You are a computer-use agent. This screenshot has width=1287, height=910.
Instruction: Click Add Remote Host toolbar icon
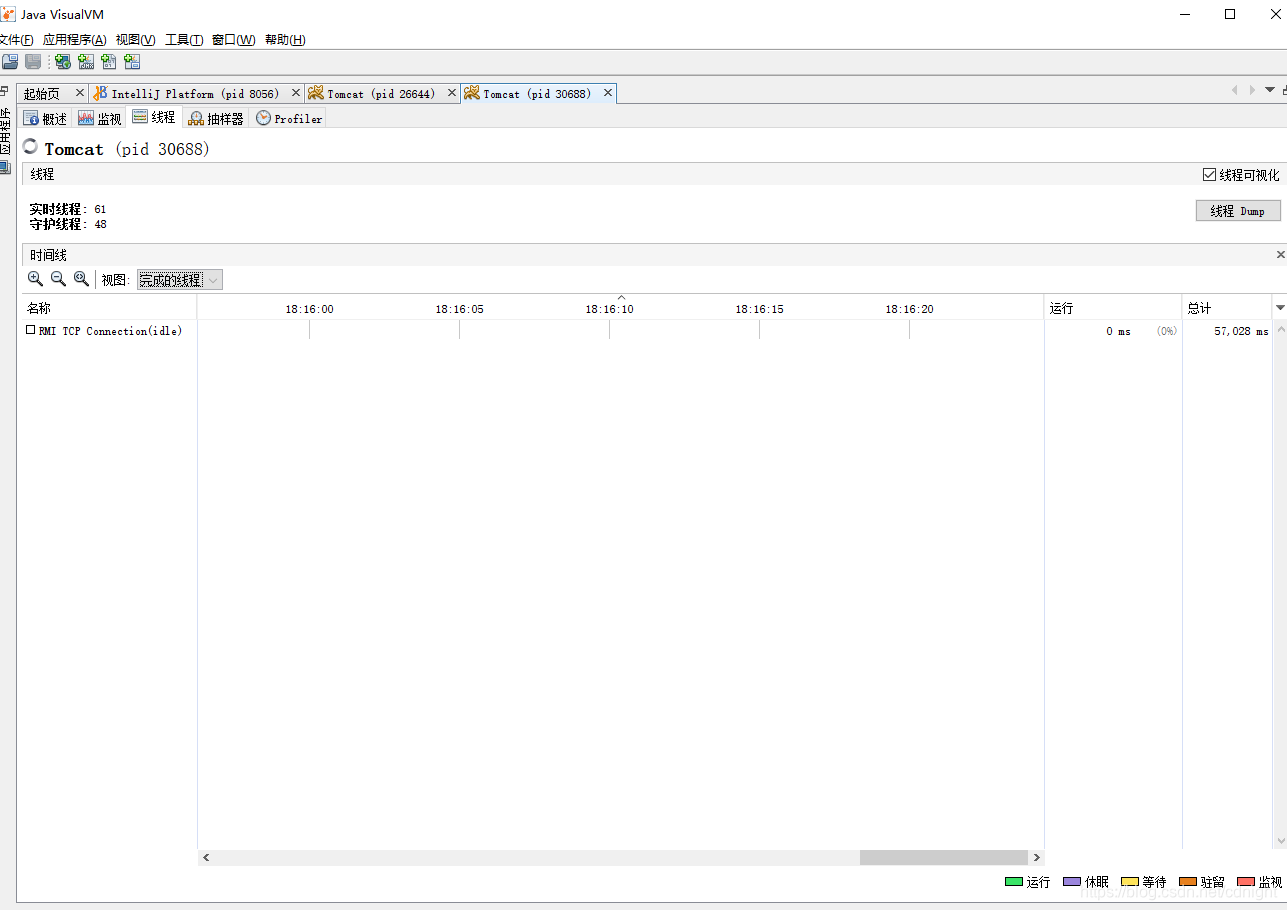coord(63,62)
